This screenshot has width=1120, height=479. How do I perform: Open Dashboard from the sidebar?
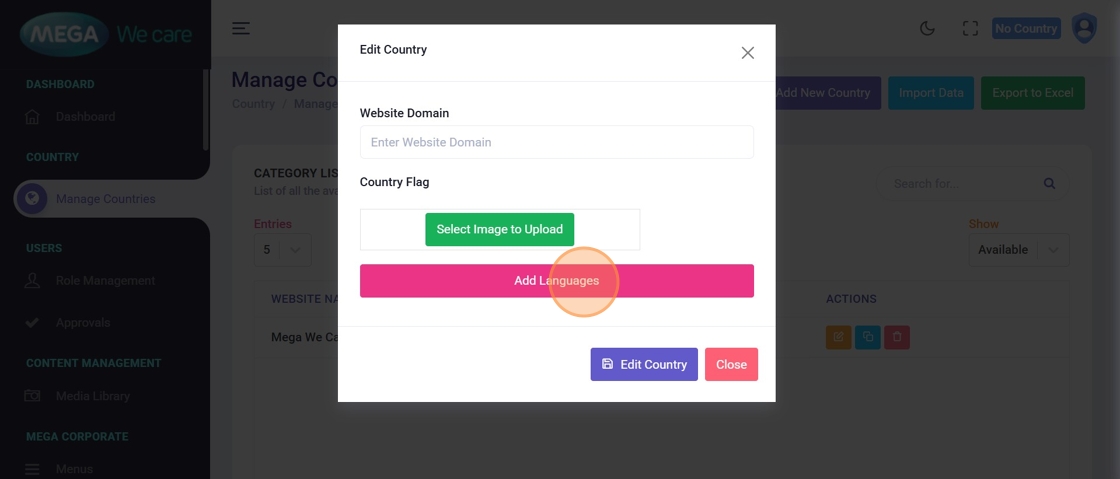click(85, 117)
